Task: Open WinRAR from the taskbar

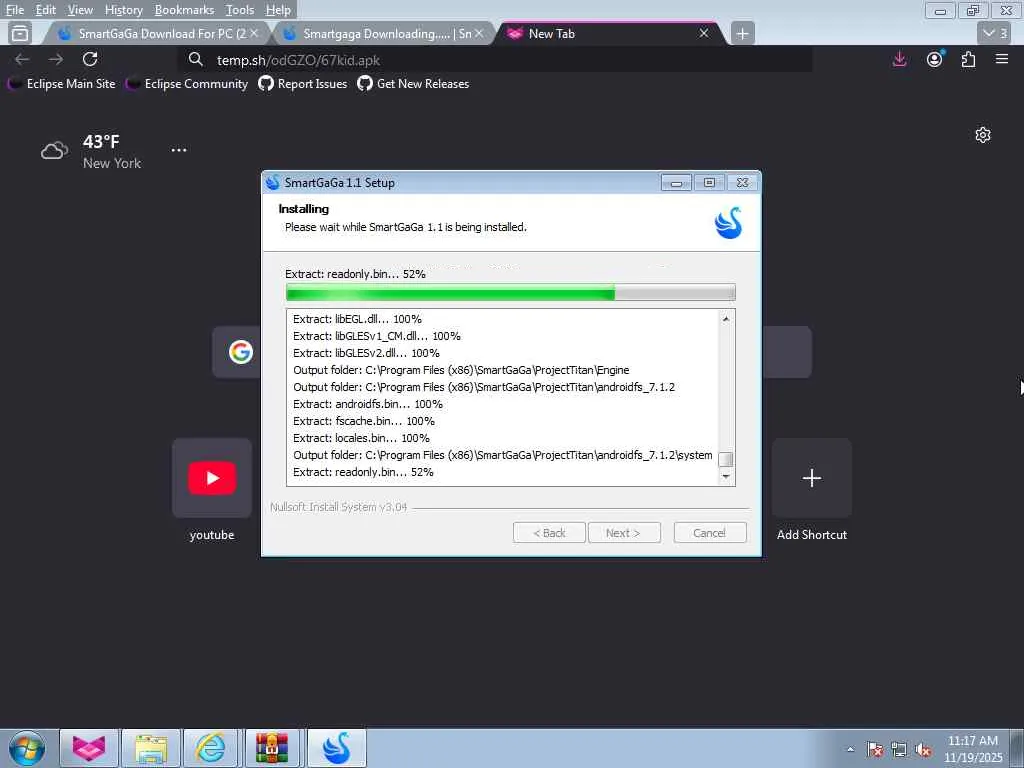Action: click(x=272, y=748)
